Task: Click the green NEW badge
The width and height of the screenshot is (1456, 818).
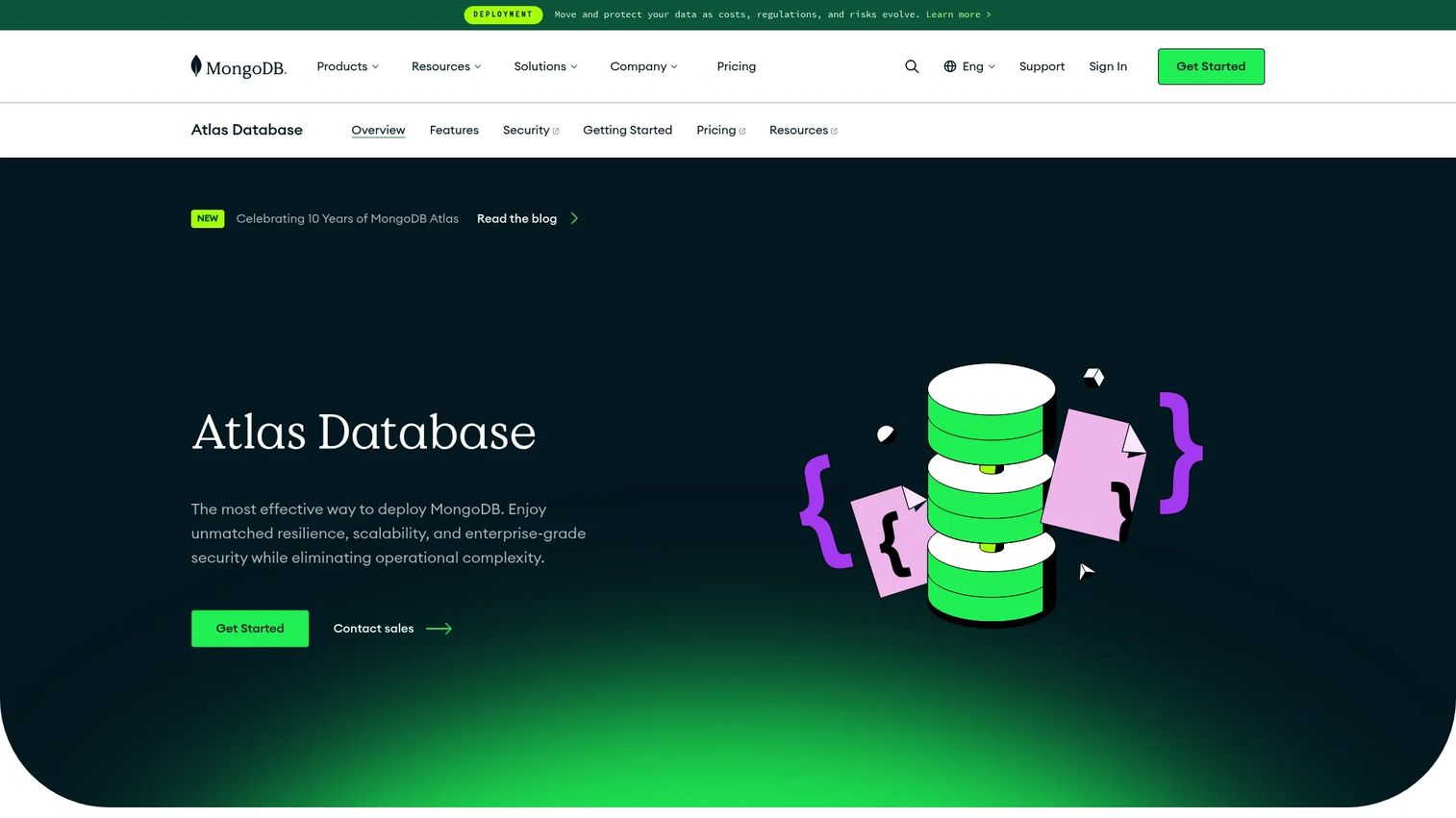Action: coord(208,218)
